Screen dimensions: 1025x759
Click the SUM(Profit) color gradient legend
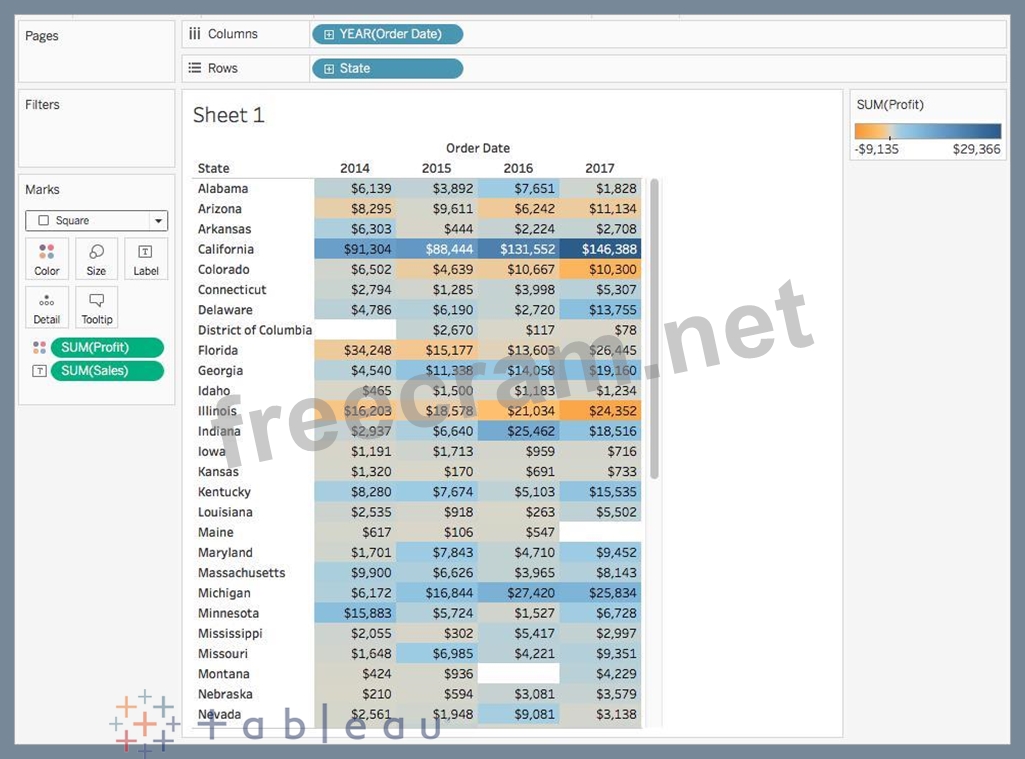coord(927,131)
